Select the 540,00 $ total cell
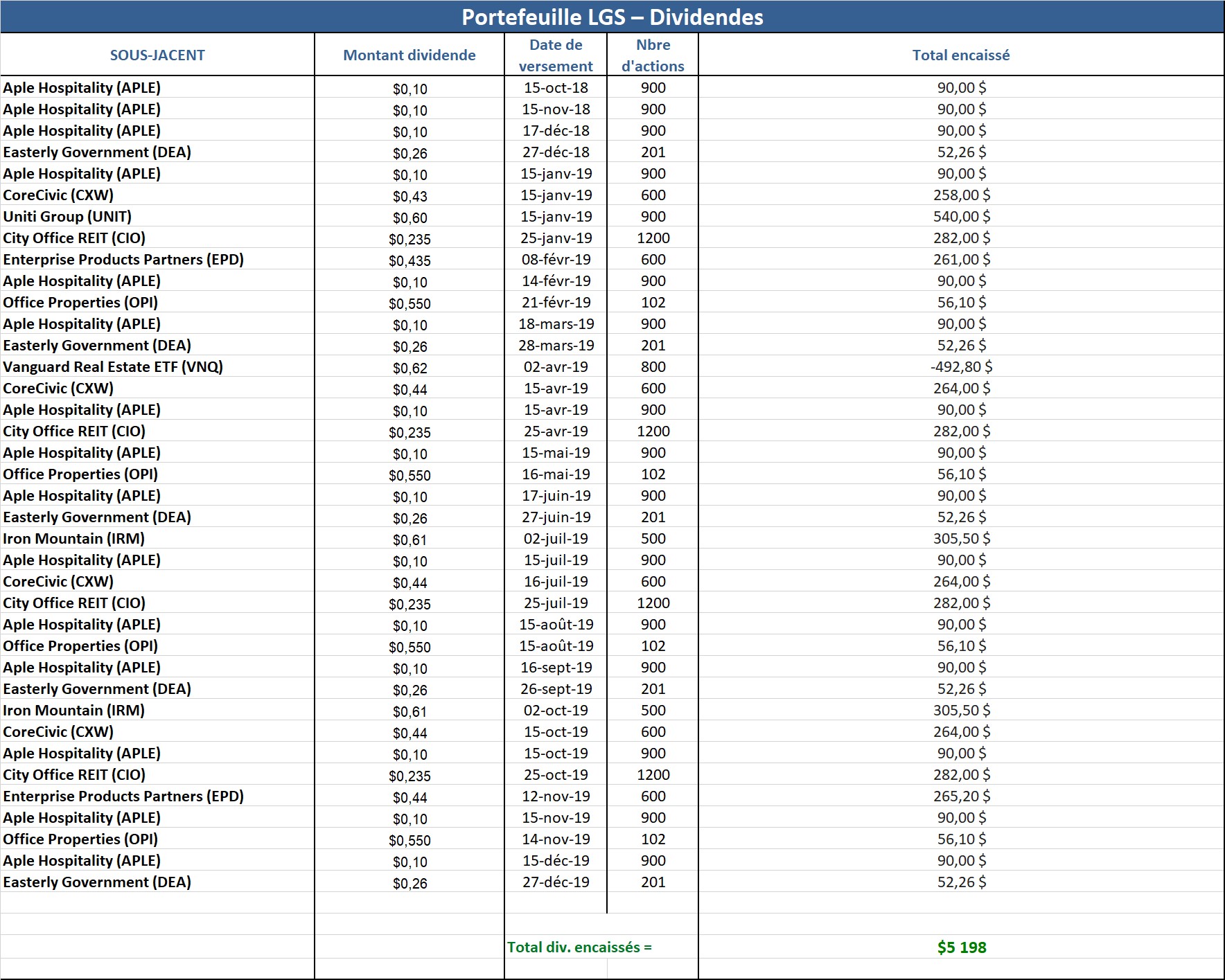 (962, 217)
